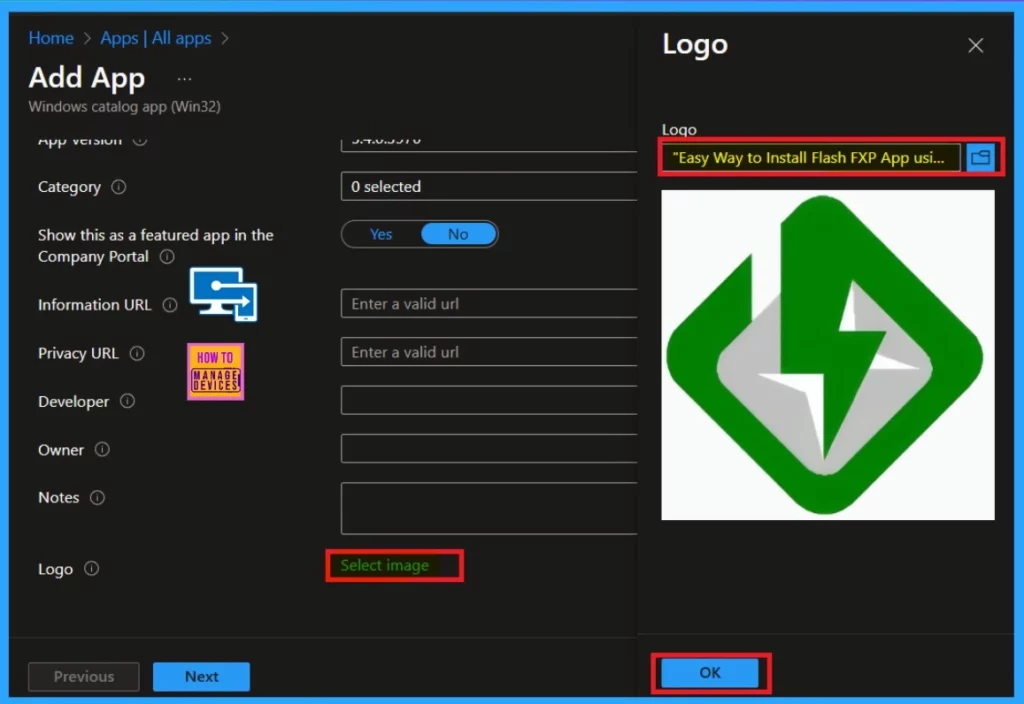Screen dimensions: 1024x704
Task: Confirm logo with the OK button
Action: (x=710, y=673)
